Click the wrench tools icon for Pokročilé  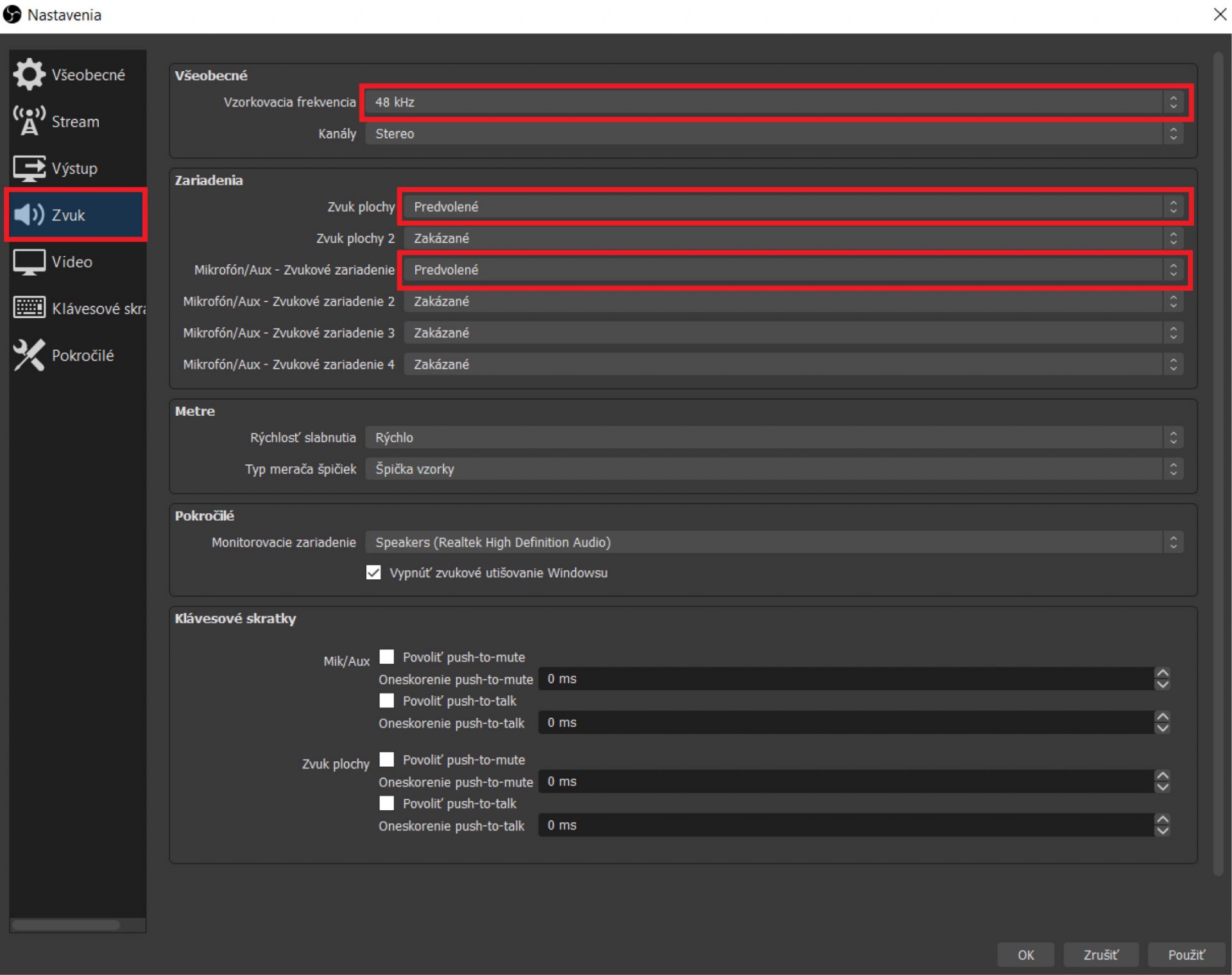29,355
